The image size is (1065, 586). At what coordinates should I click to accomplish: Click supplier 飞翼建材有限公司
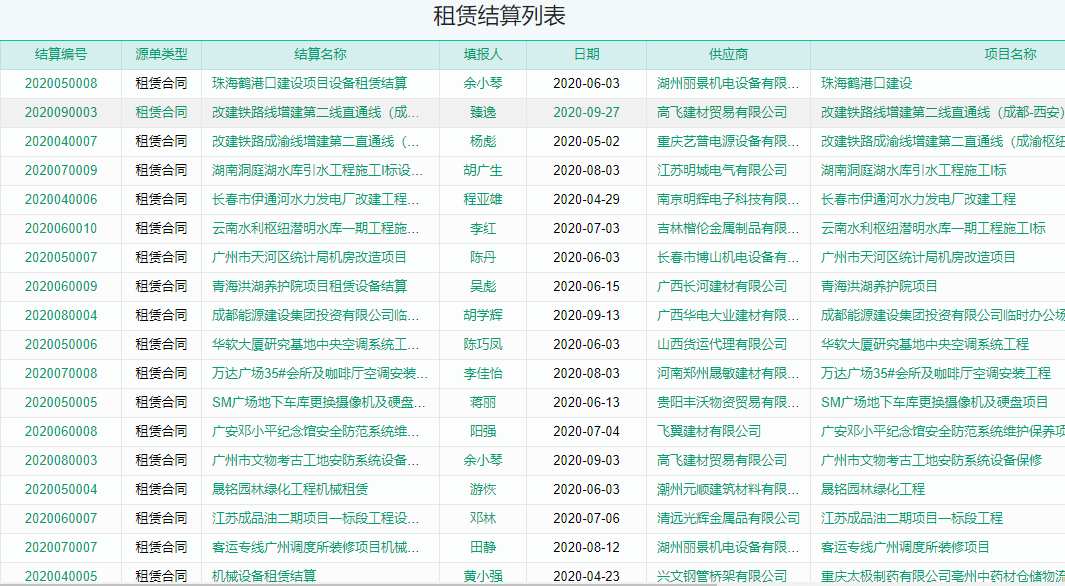pyautogui.click(x=709, y=432)
